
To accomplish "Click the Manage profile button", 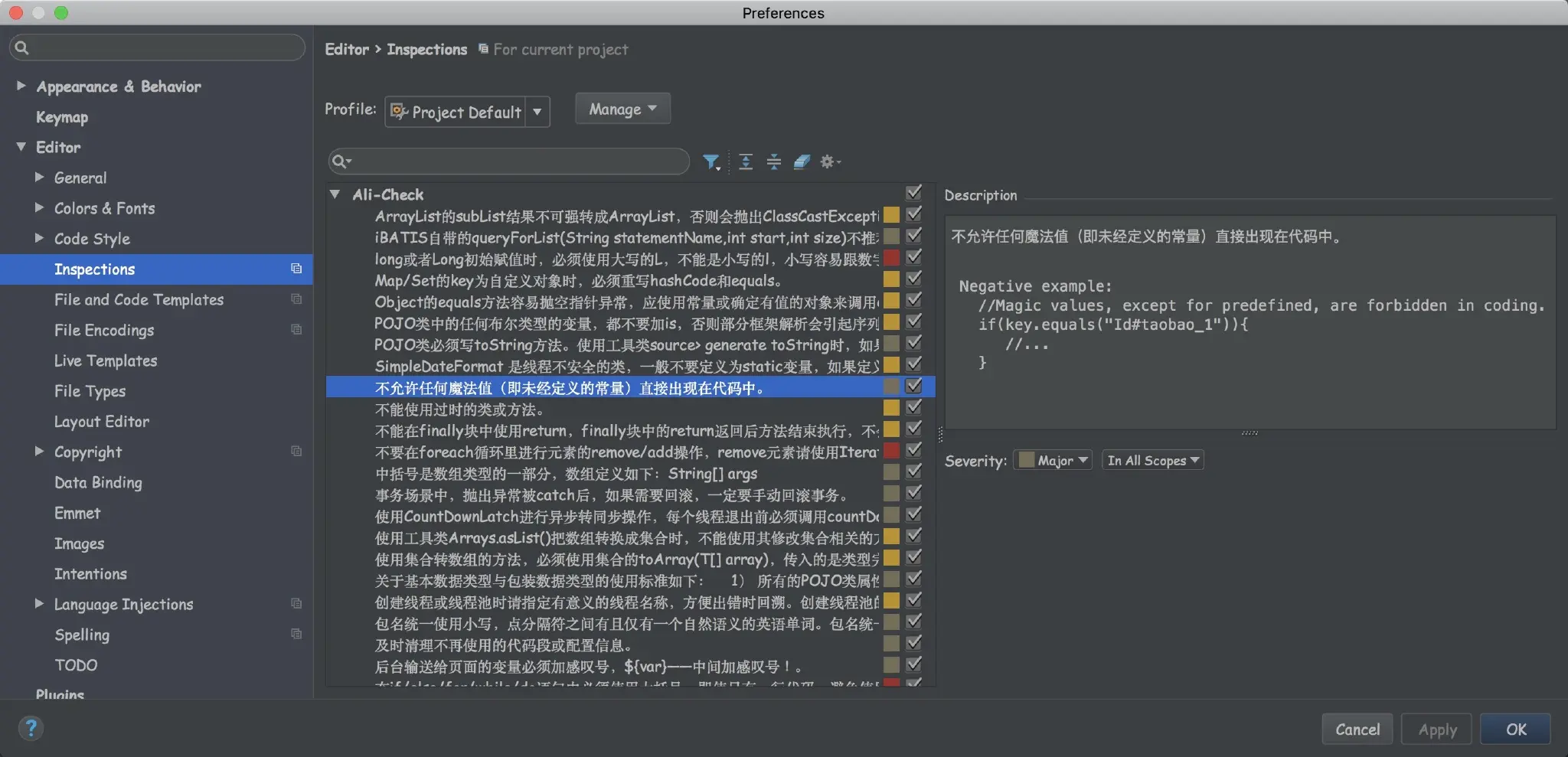I will (x=622, y=109).
